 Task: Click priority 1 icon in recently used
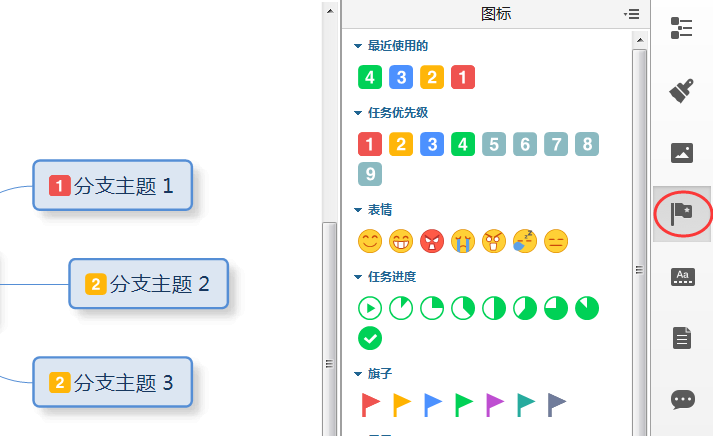pyautogui.click(x=463, y=77)
